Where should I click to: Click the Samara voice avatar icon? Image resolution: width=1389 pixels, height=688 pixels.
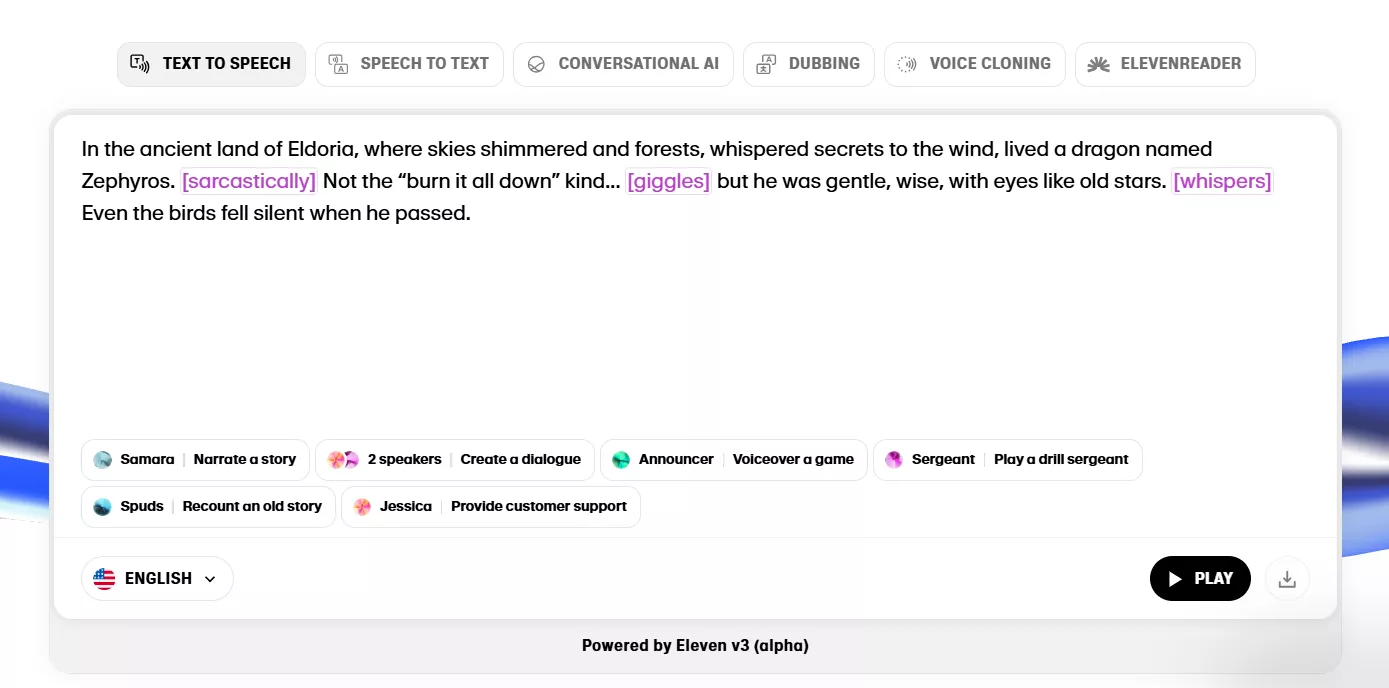pos(102,460)
